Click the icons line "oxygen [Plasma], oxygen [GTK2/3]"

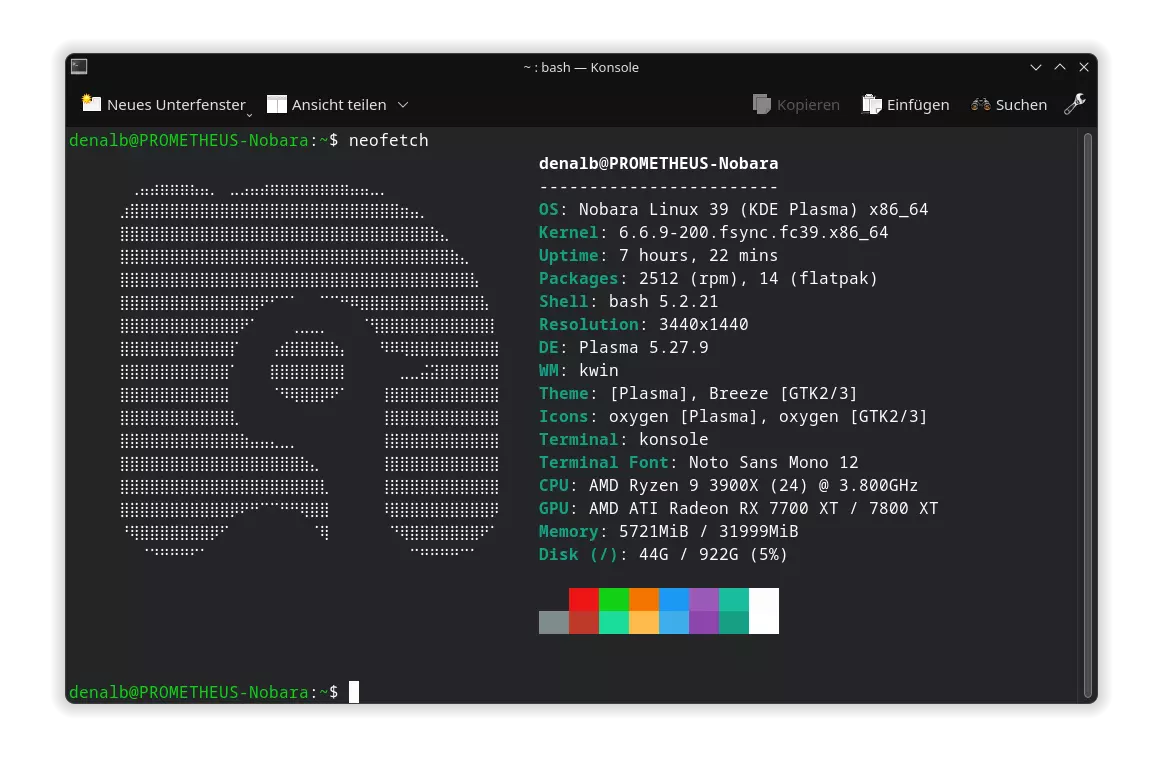768,416
